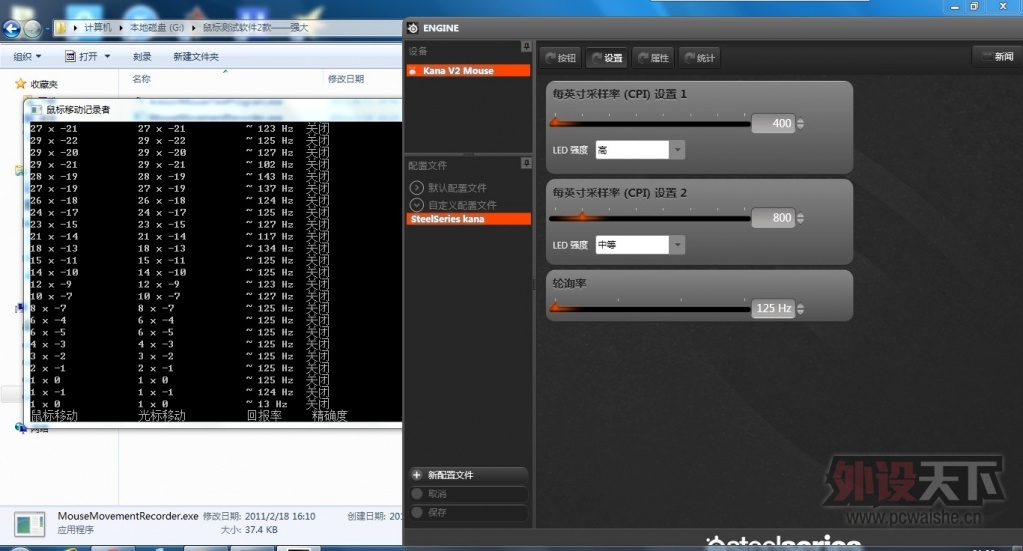Viewport: 1023px width, 551px height.
Task: Click 打开 open button in Explorer toolbar
Action: point(81,57)
